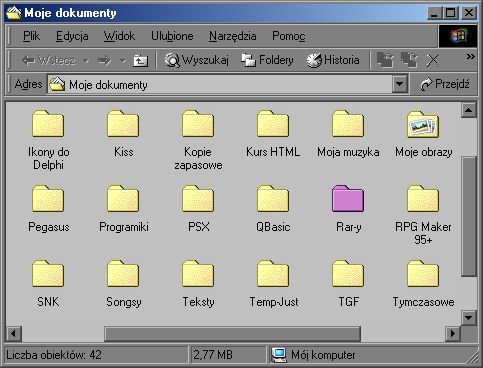Select the Moja muzyka folder icon
This screenshot has width=483, height=368.
[348, 124]
